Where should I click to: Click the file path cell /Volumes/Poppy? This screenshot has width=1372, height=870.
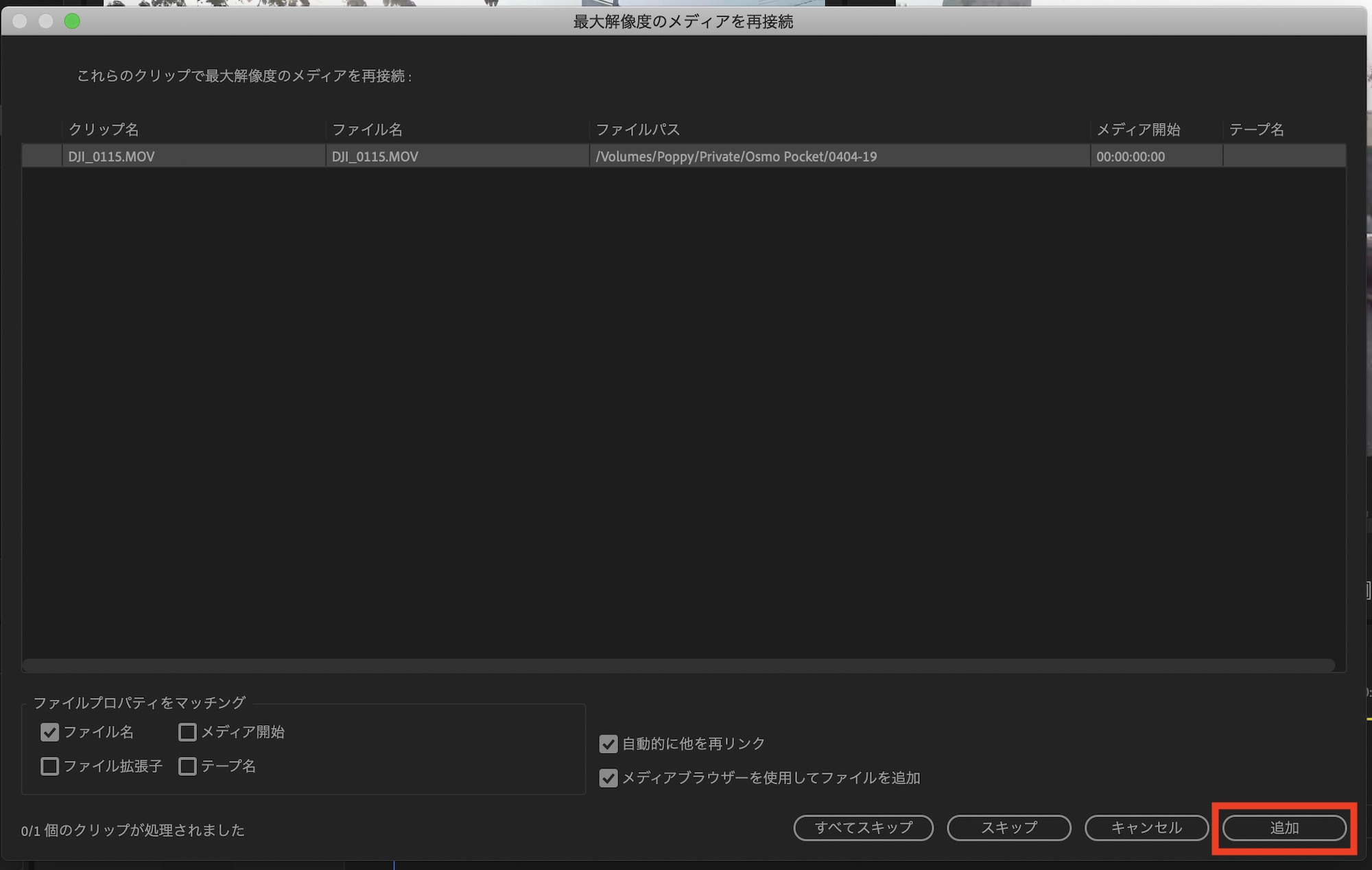tap(736, 156)
